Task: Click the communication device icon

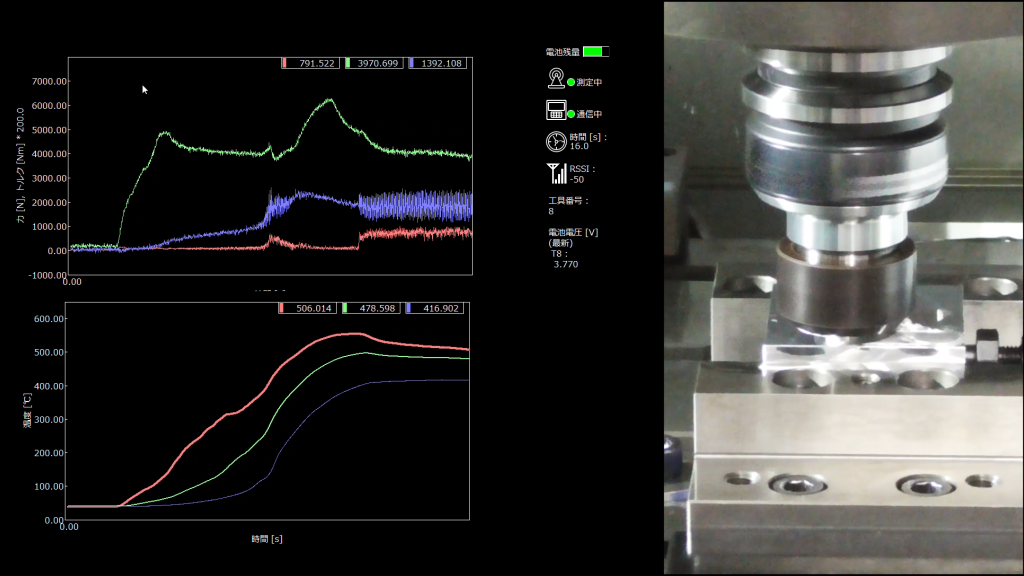Action: [x=556, y=110]
